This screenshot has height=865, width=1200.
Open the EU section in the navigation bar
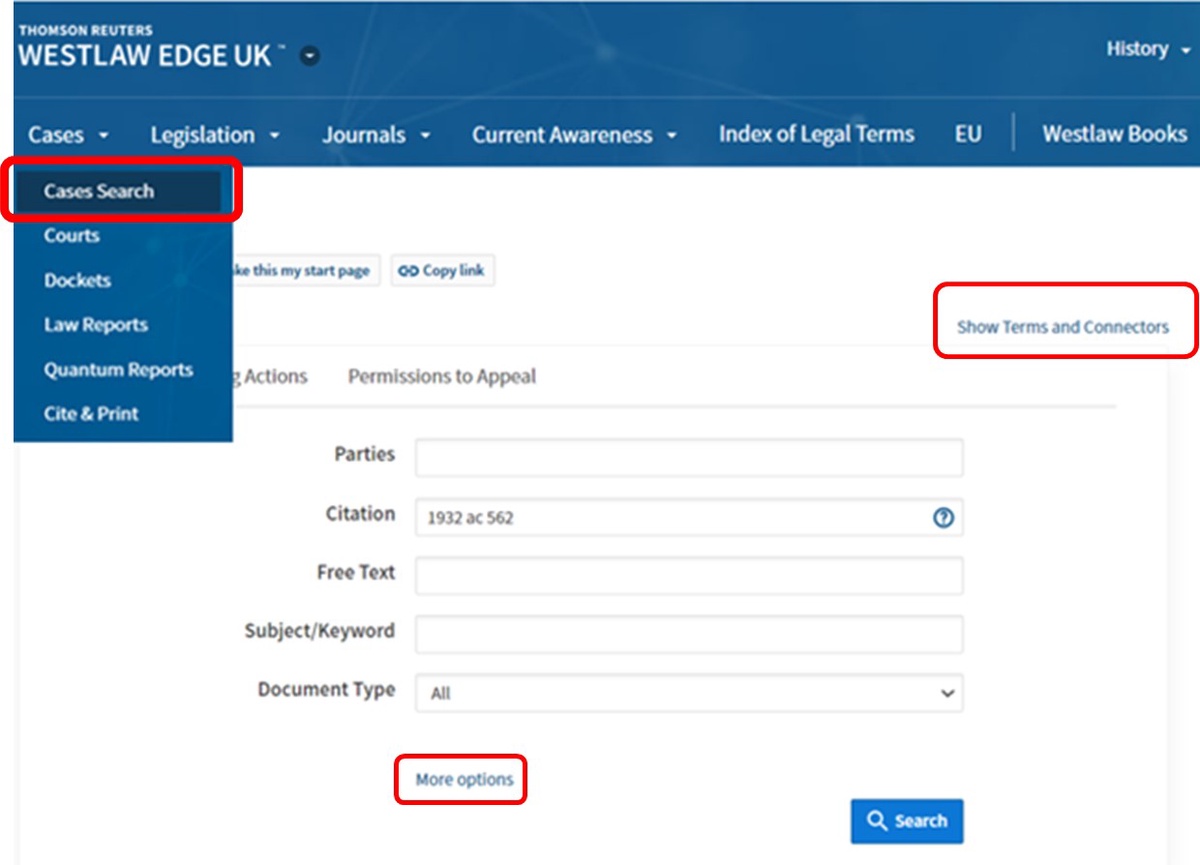(967, 133)
